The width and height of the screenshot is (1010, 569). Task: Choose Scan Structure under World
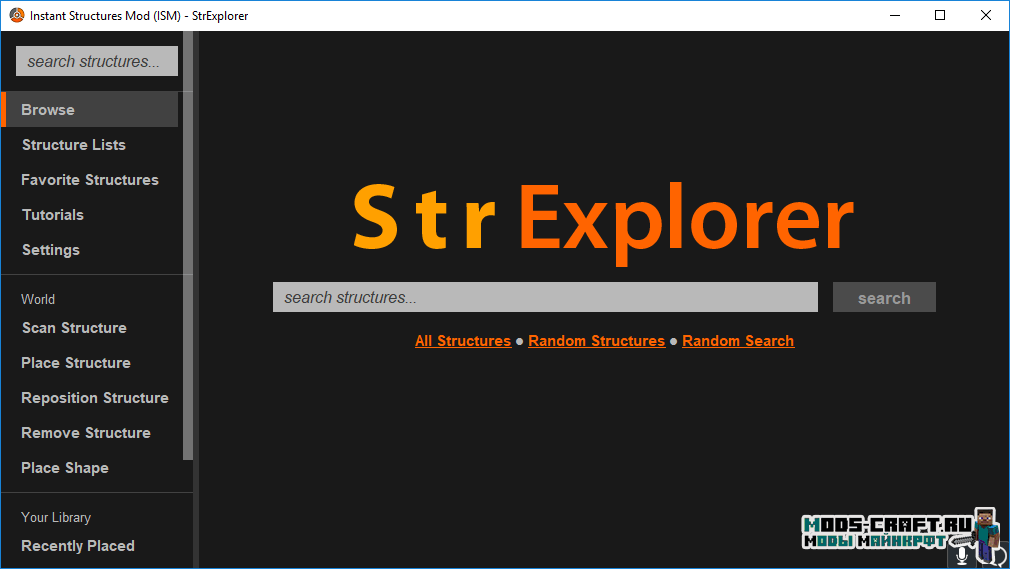click(74, 328)
